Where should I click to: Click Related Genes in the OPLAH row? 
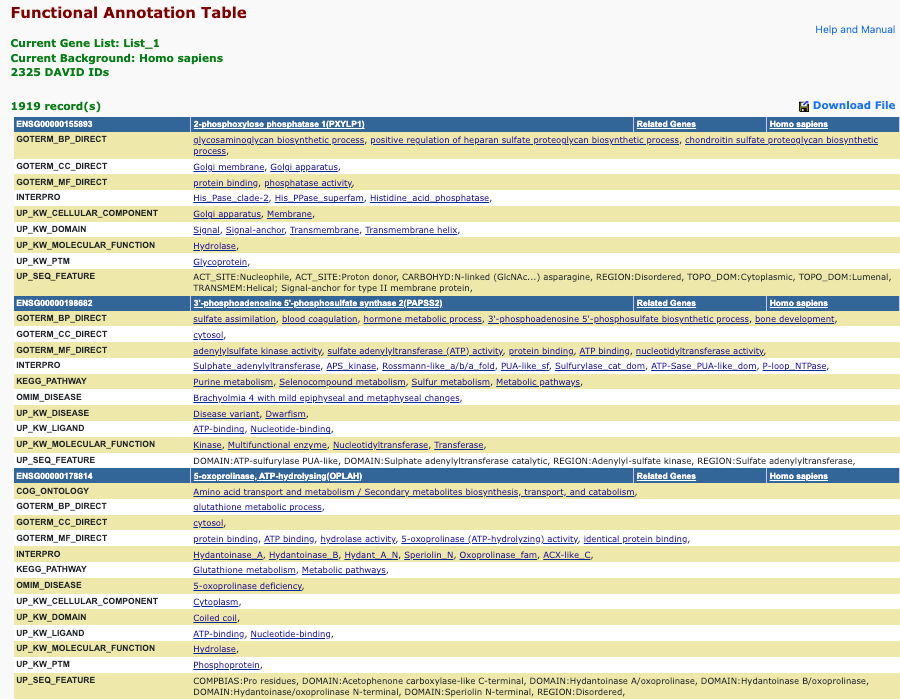point(666,476)
